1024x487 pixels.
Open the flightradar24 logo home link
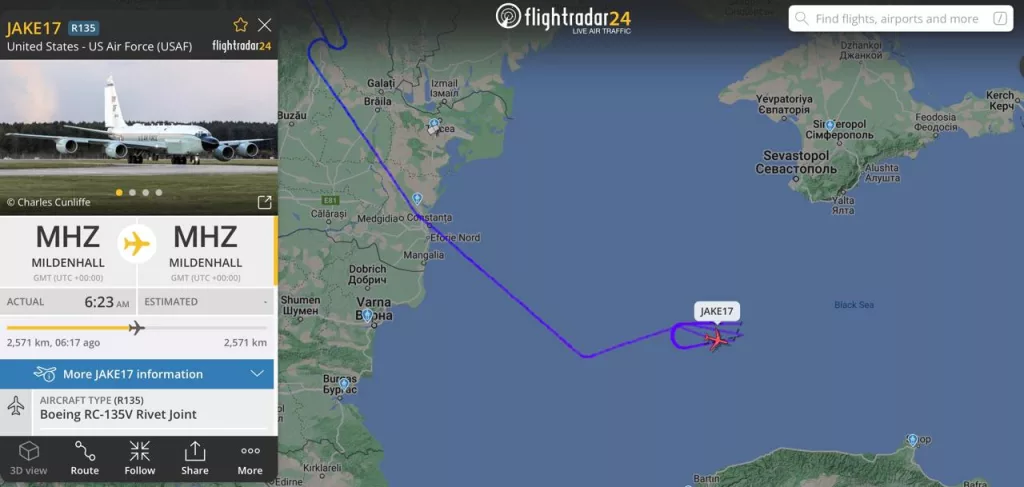click(x=562, y=18)
